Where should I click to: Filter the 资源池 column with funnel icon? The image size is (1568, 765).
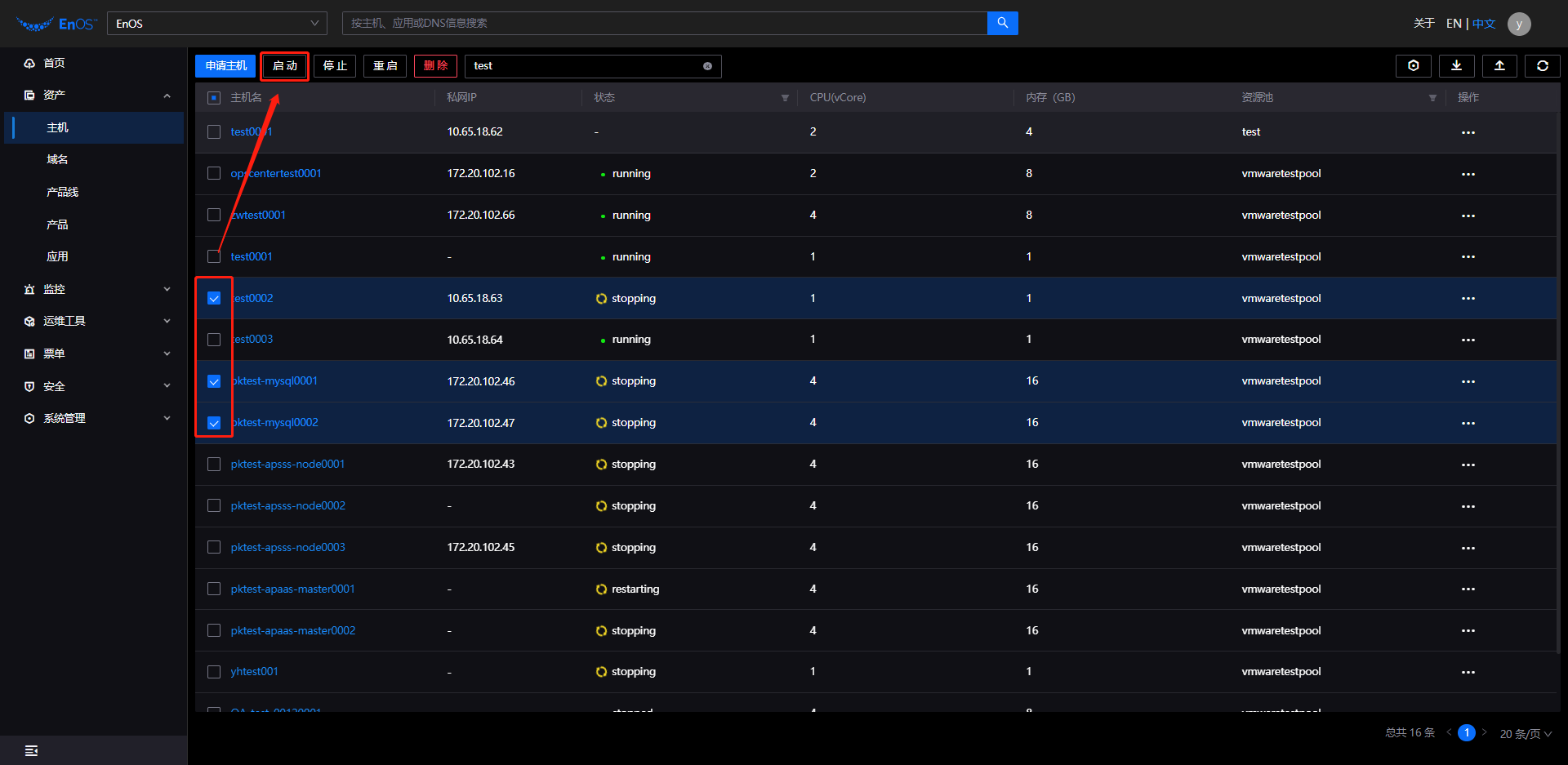tap(1432, 98)
